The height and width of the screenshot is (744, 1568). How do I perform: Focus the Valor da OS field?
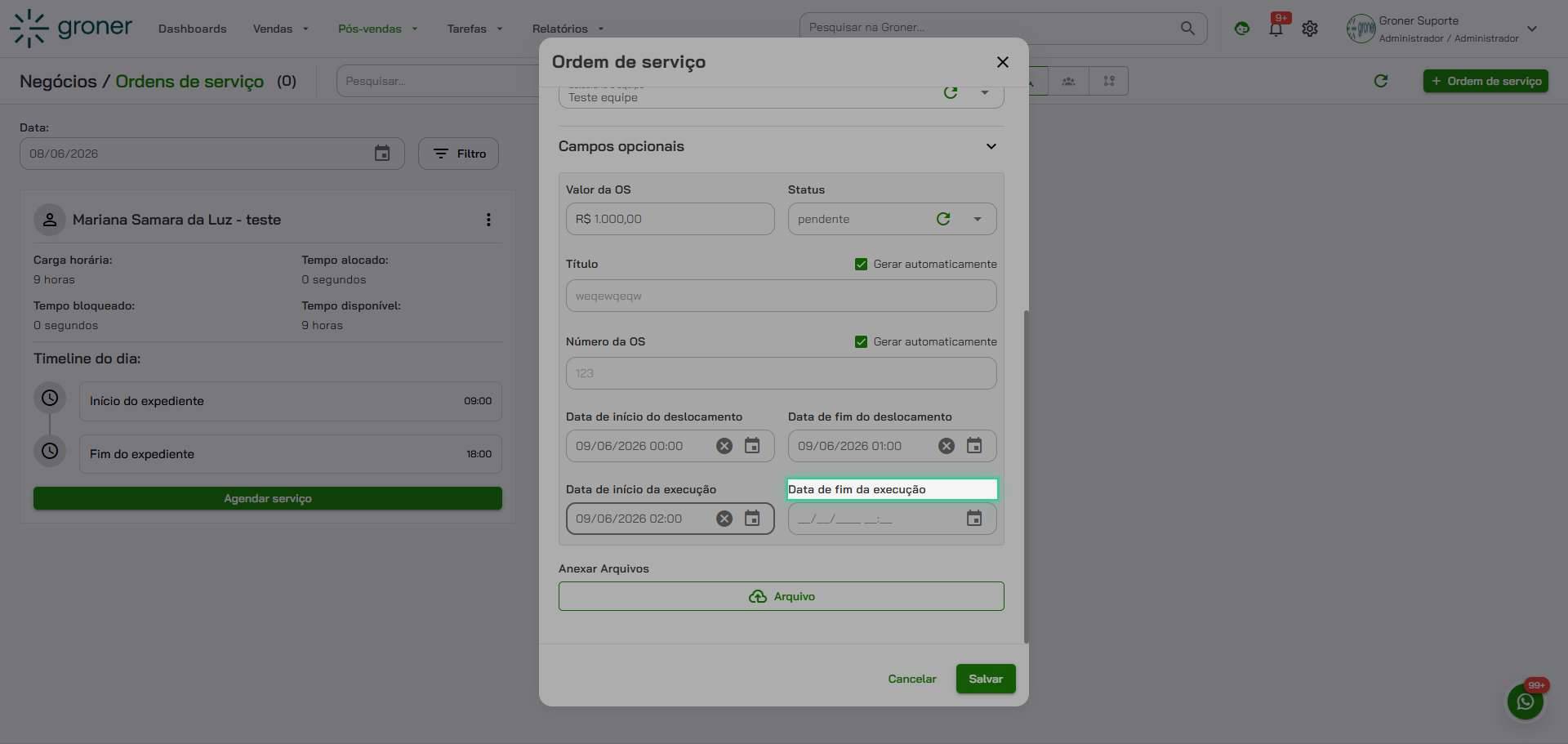670,219
